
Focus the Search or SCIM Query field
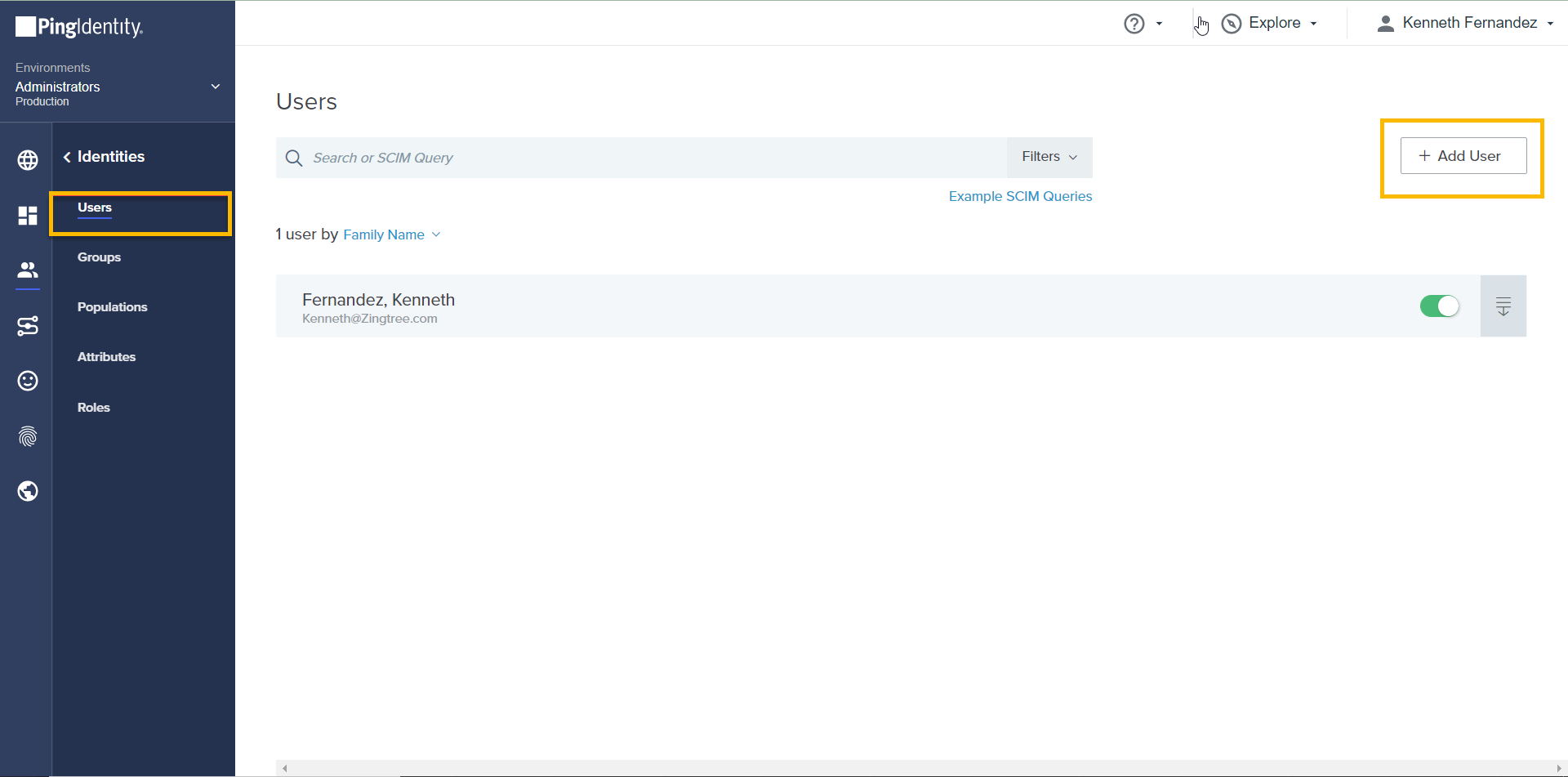[x=641, y=158]
